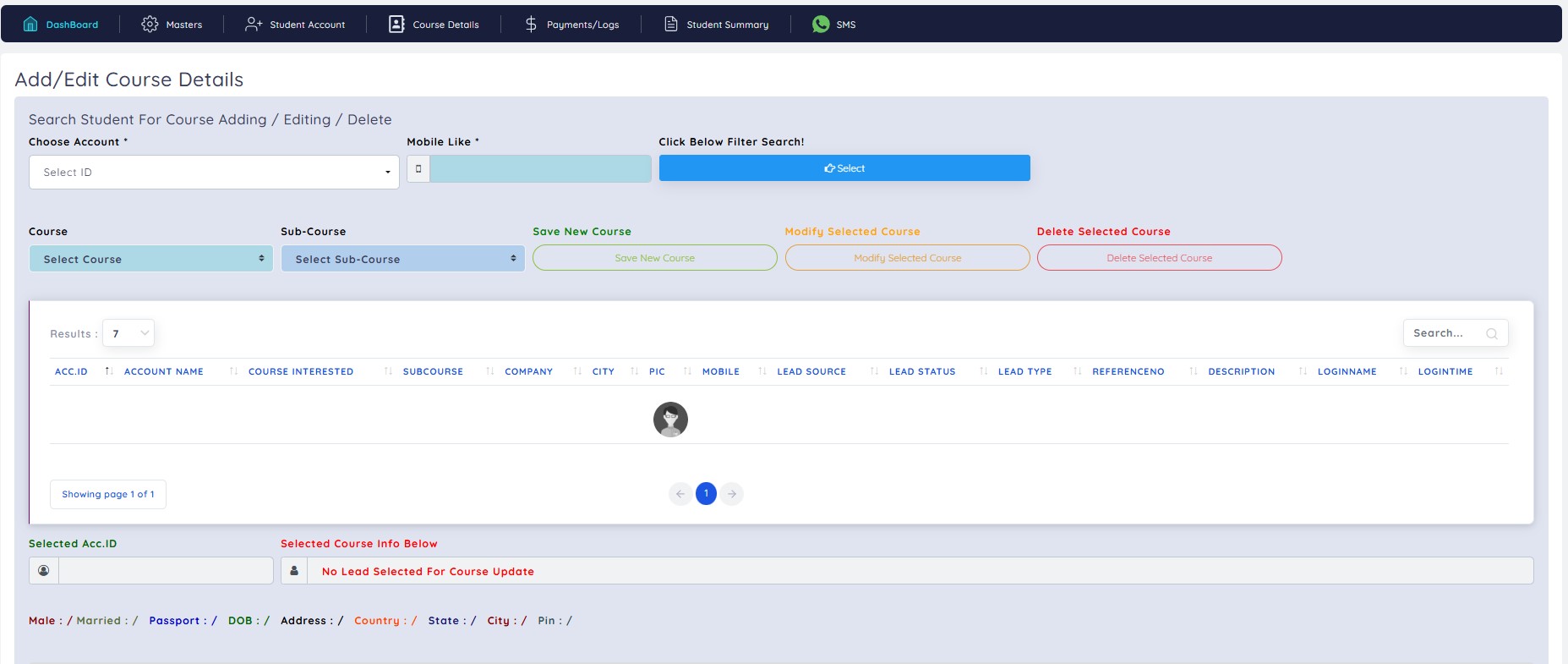
Task: Click the DashBoard home icon
Action: 30,25
